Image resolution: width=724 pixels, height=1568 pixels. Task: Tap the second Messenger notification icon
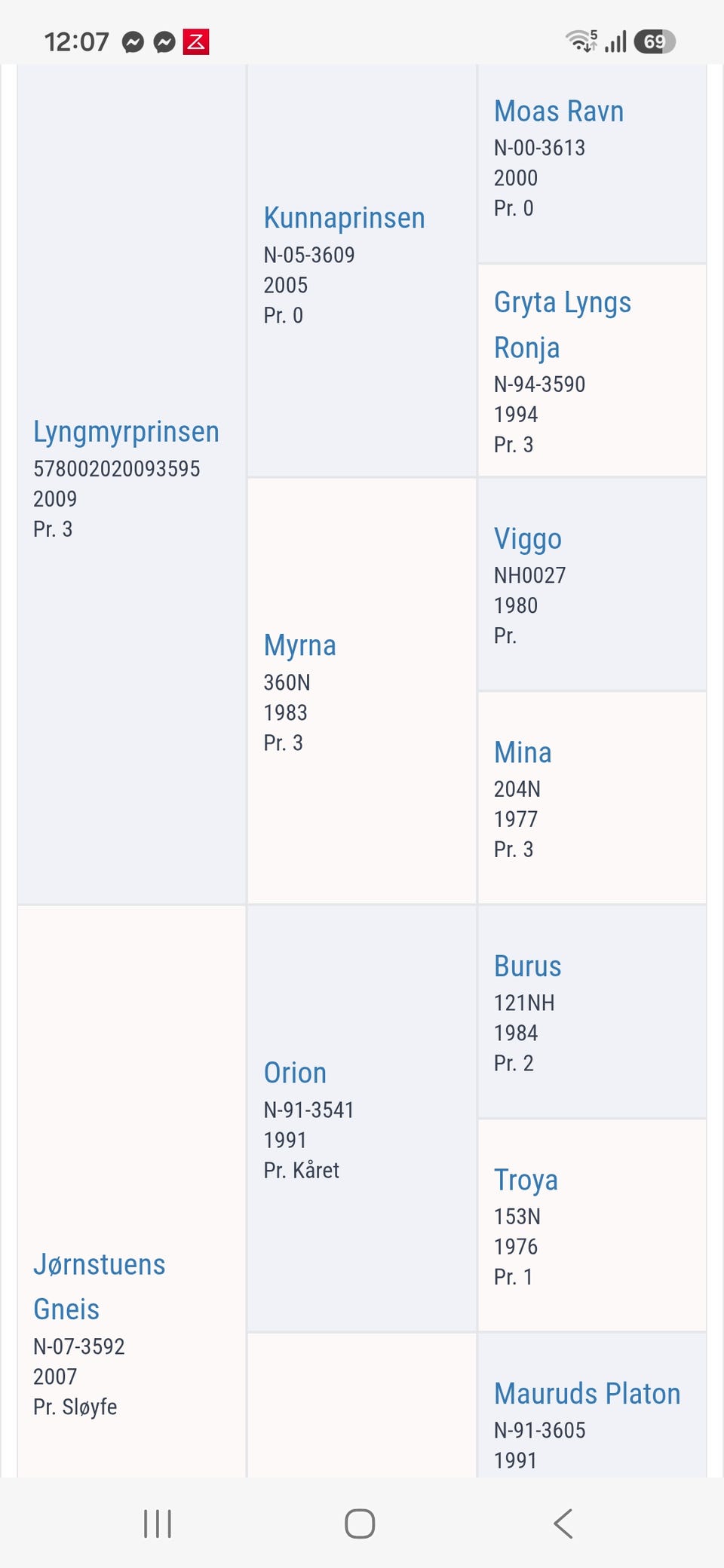pyautogui.click(x=164, y=42)
